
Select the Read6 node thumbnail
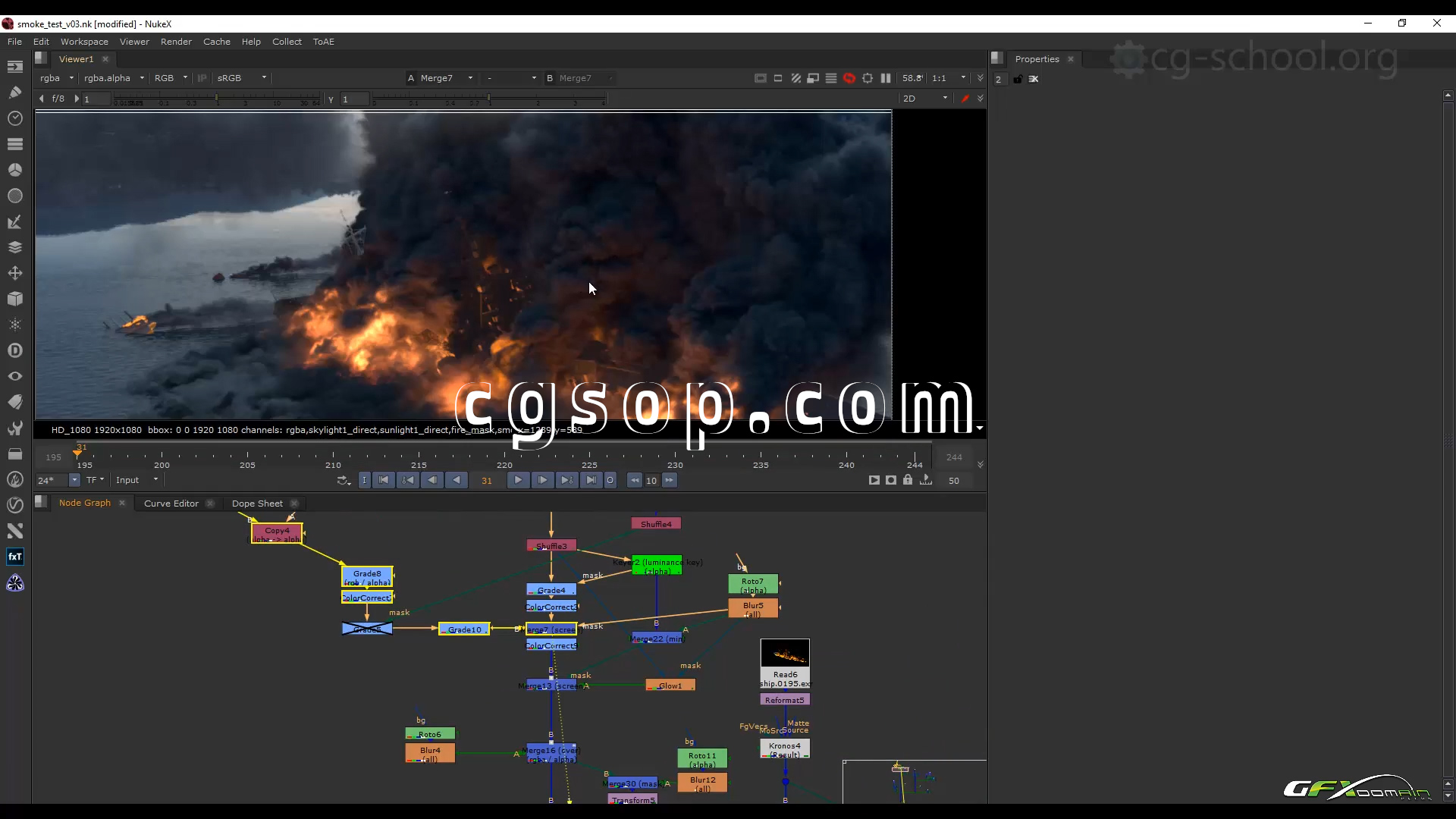[x=785, y=653]
